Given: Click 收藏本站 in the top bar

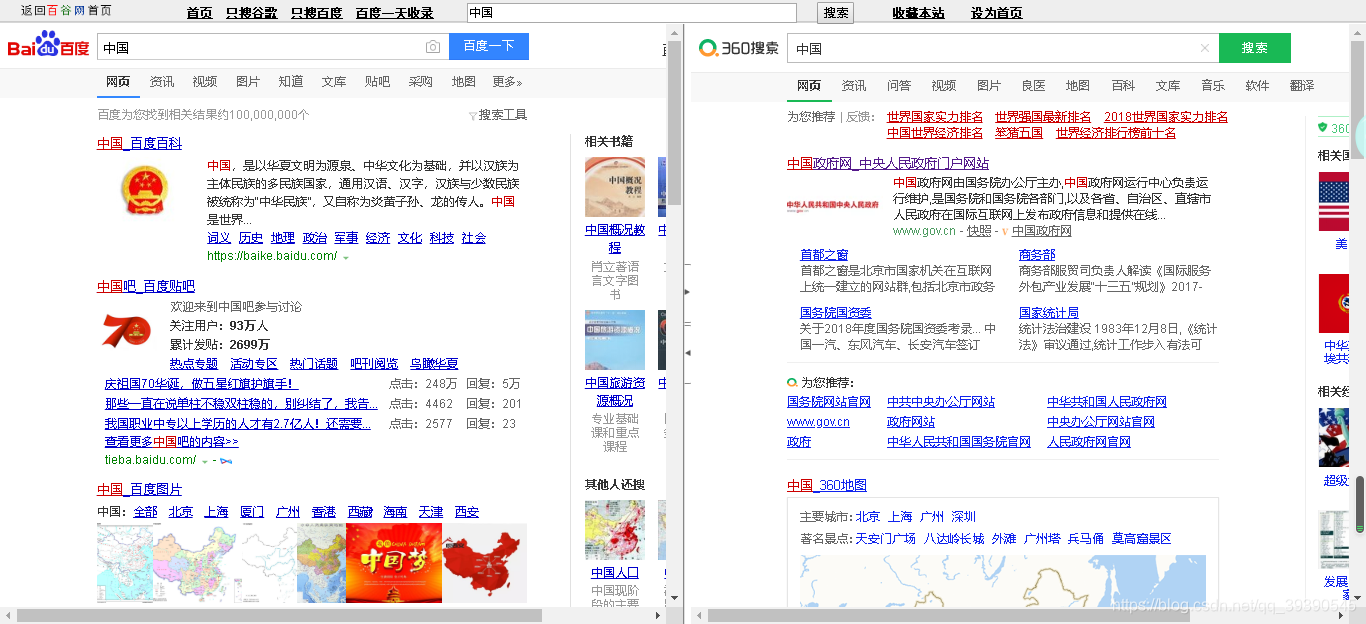Looking at the screenshot, I should pos(918,13).
